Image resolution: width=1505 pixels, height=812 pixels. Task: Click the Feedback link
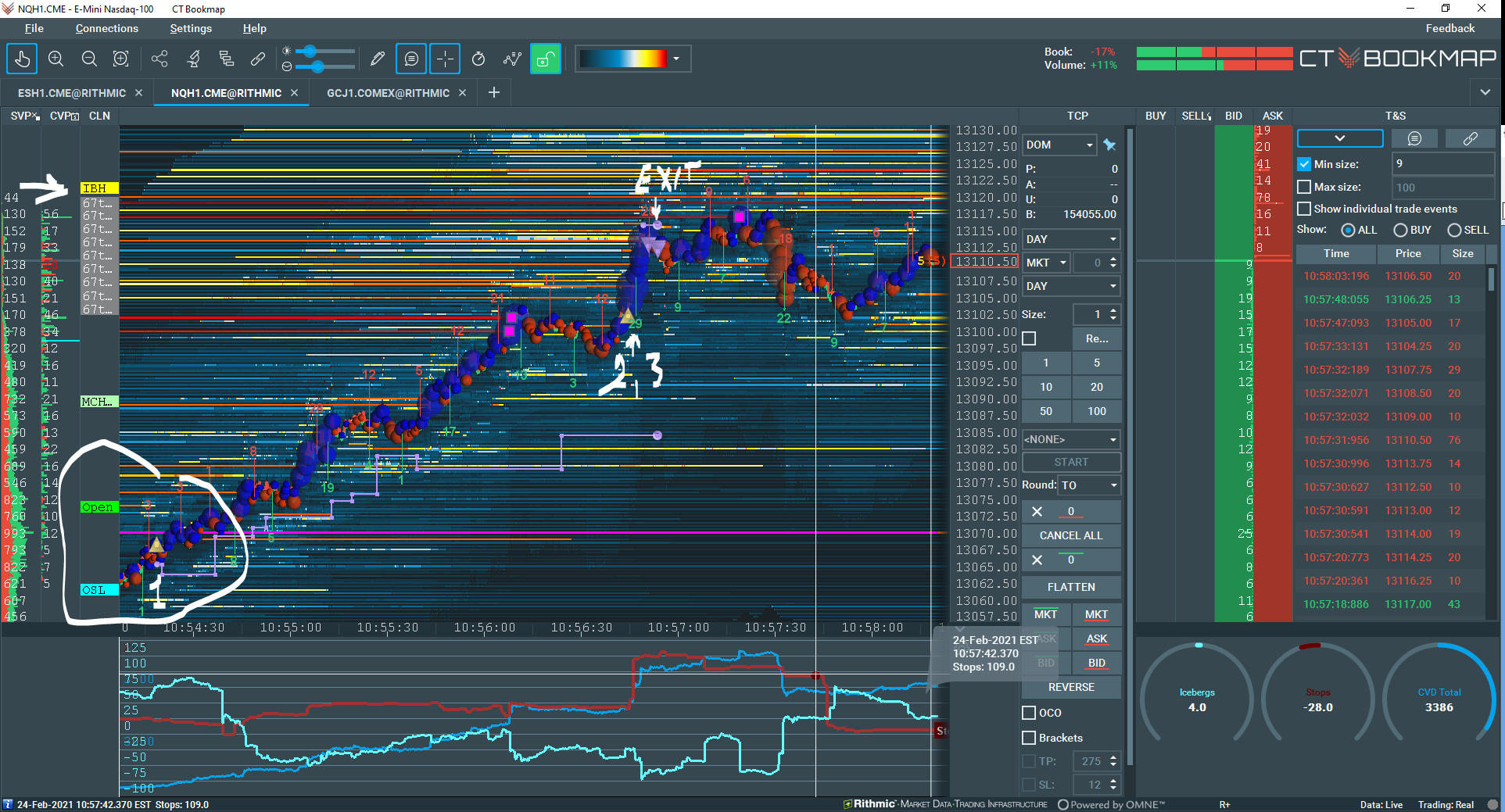[x=1450, y=28]
